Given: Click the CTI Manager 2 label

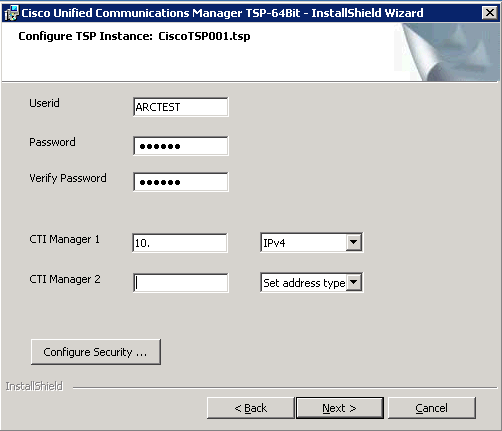Looking at the screenshot, I should coord(65,279).
